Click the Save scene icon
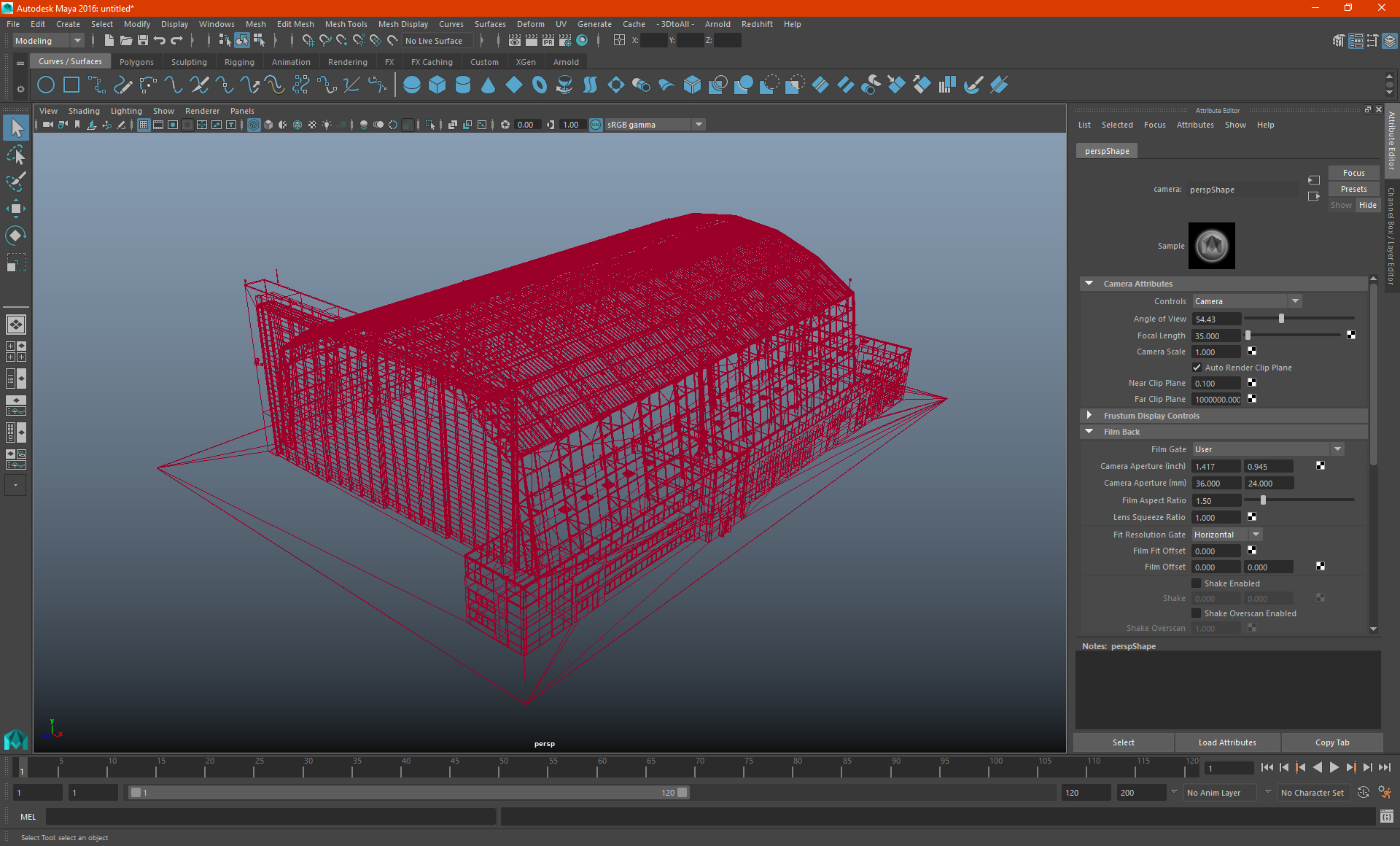Screen dimensions: 1400x846 [143, 41]
